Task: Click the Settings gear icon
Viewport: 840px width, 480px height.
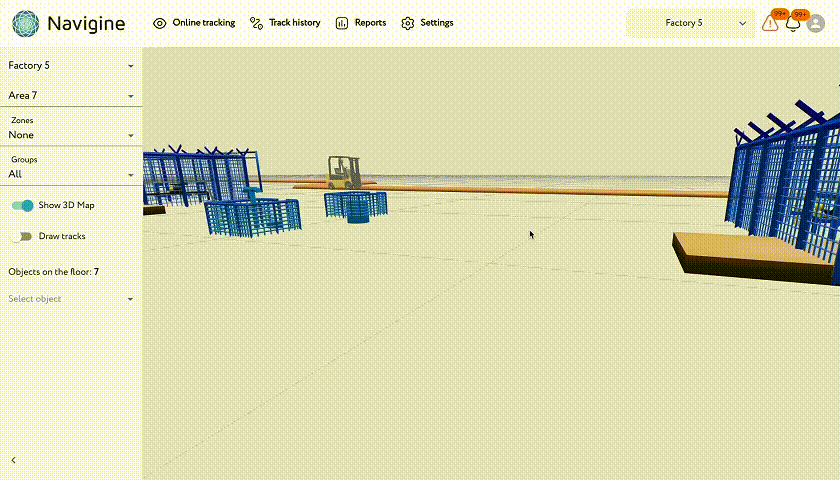Action: (407, 23)
